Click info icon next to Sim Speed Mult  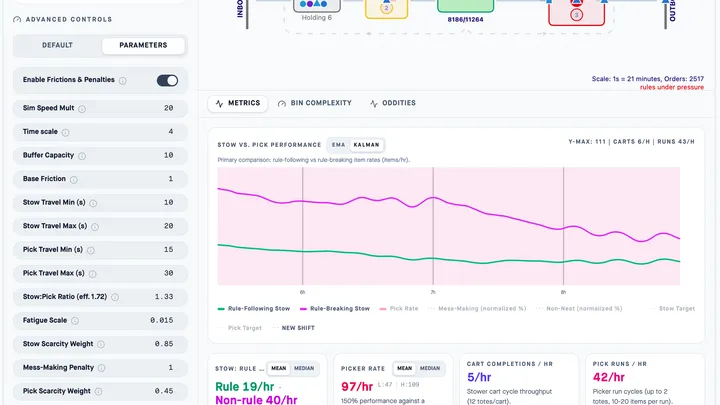point(82,109)
